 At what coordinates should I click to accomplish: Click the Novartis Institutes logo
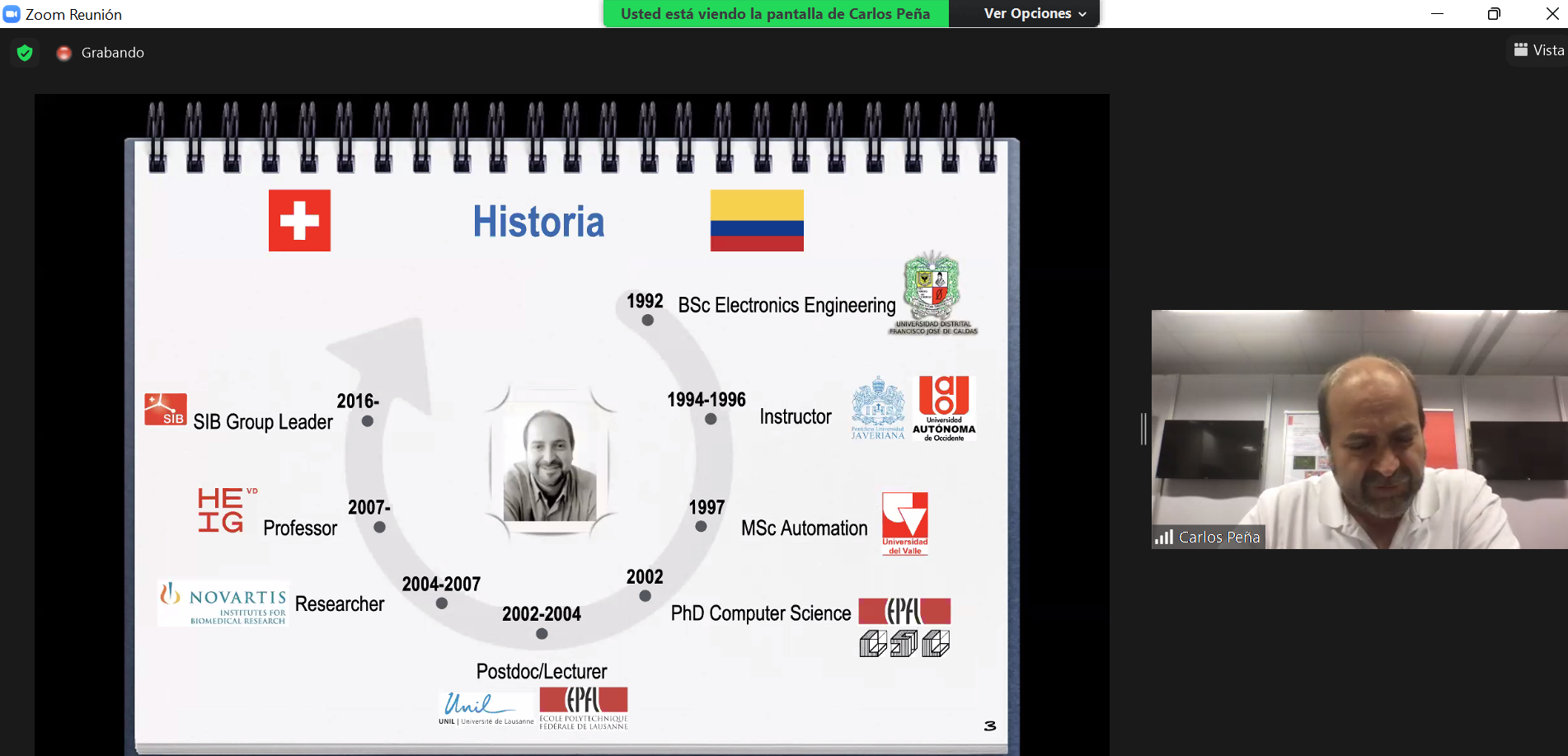point(223,603)
